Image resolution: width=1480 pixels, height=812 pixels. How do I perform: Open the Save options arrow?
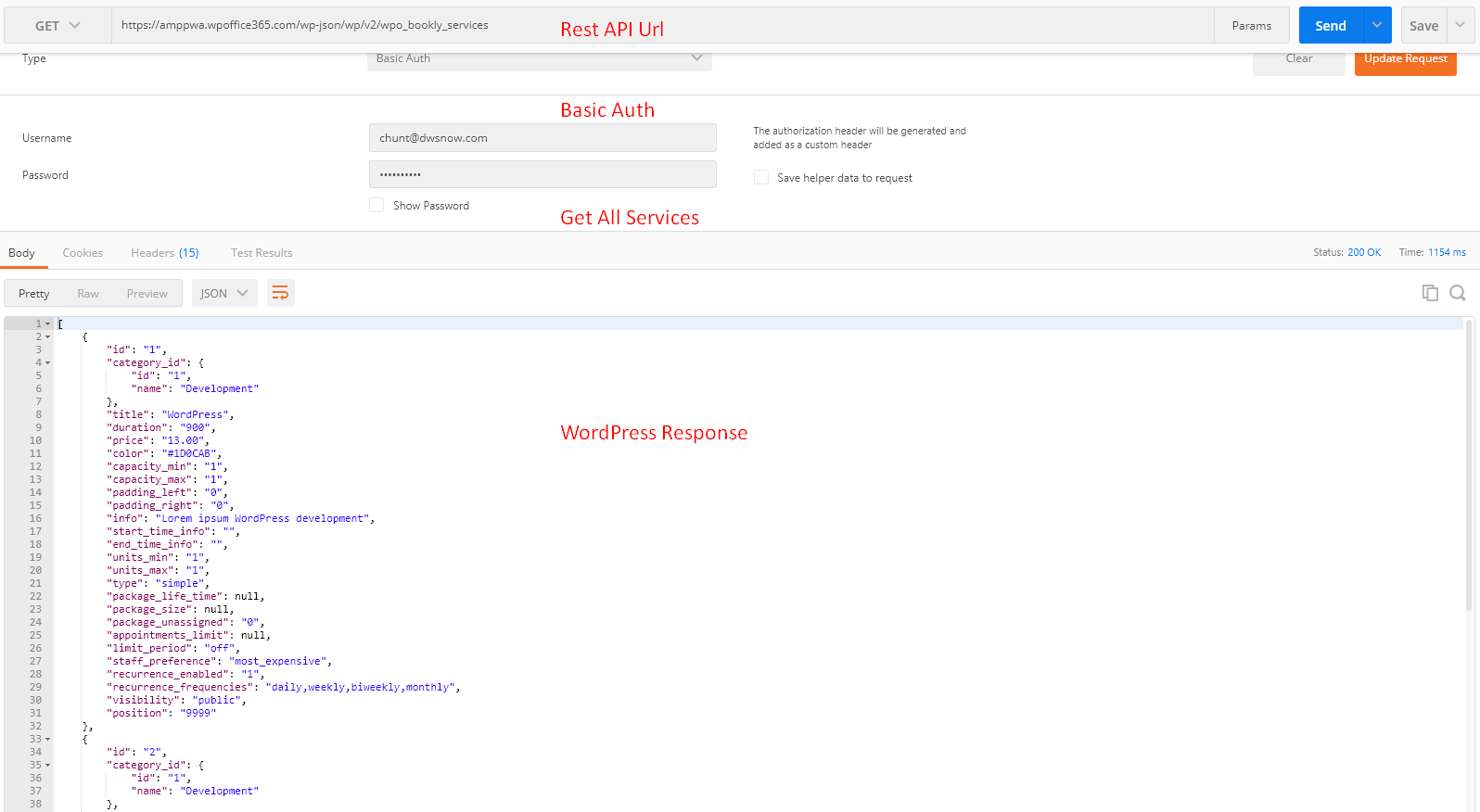point(1461,25)
